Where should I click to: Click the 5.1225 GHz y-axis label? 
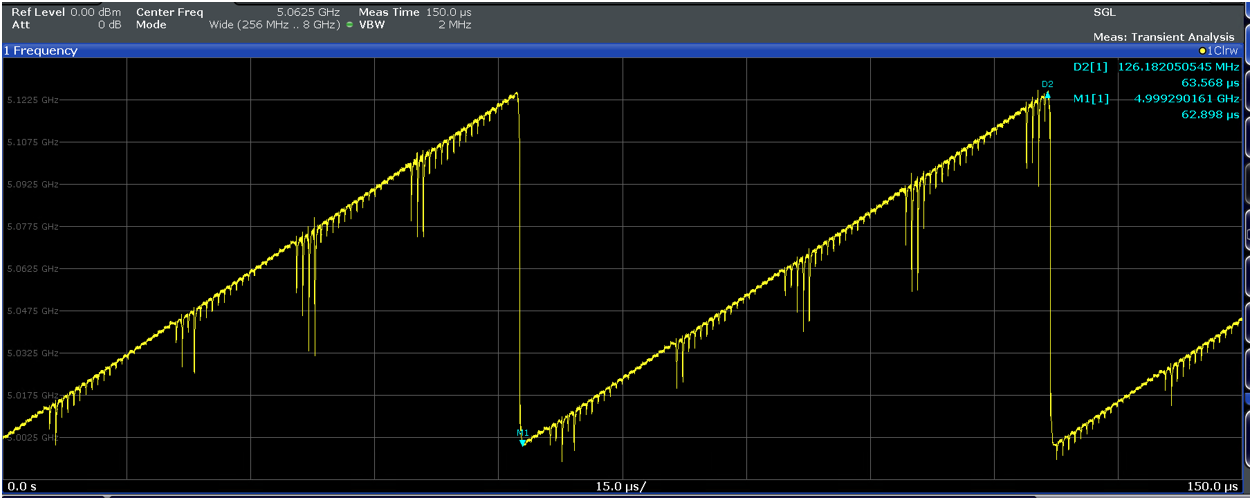pos(32,101)
